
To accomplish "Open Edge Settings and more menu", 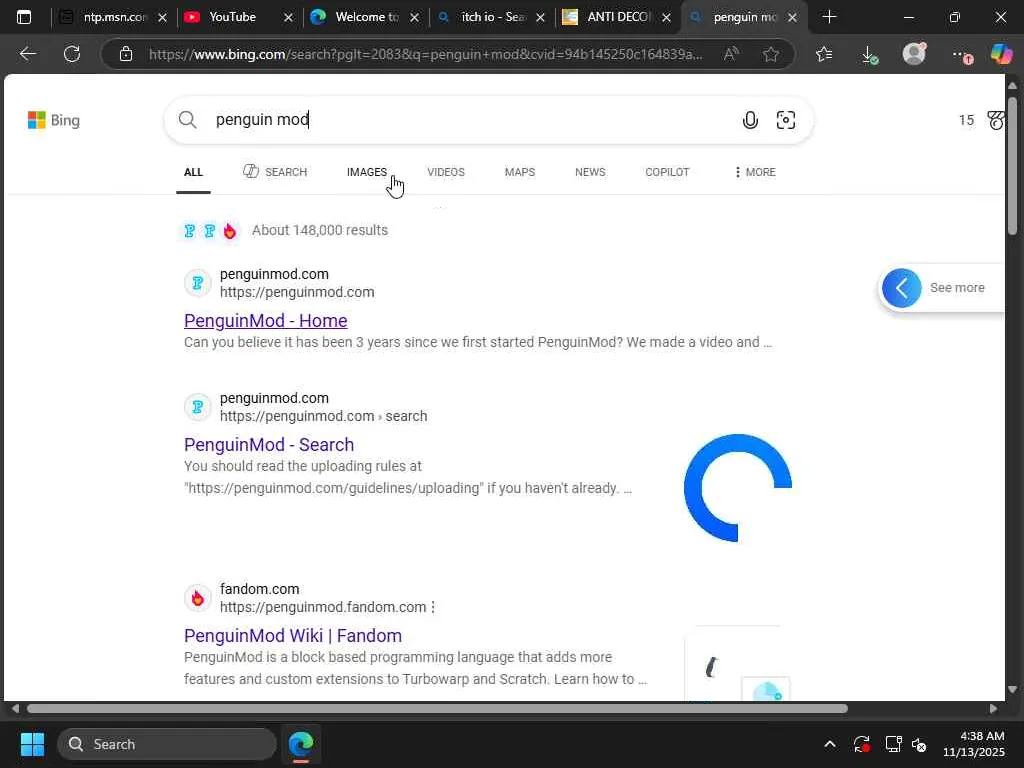I will (x=961, y=55).
